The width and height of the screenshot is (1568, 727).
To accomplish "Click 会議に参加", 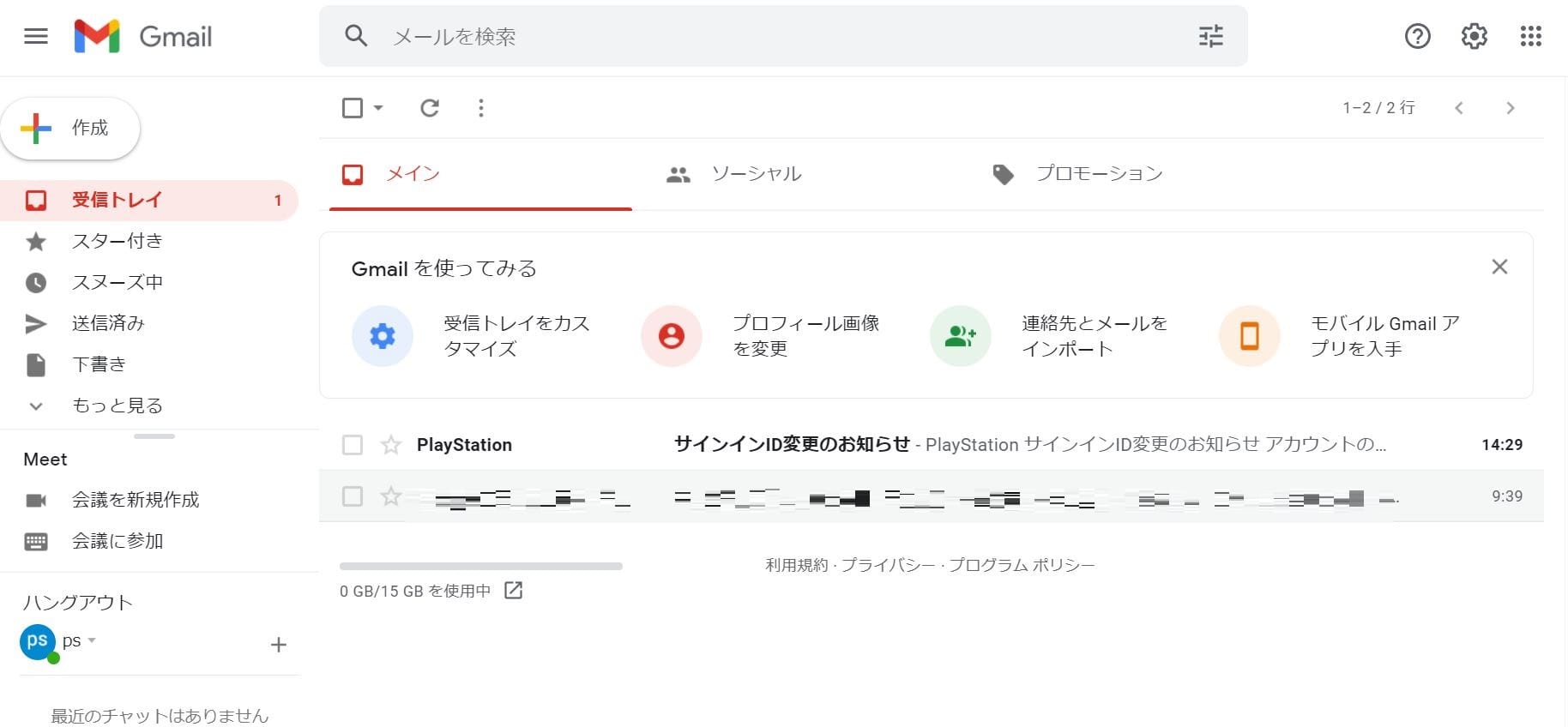I will 118,541.
